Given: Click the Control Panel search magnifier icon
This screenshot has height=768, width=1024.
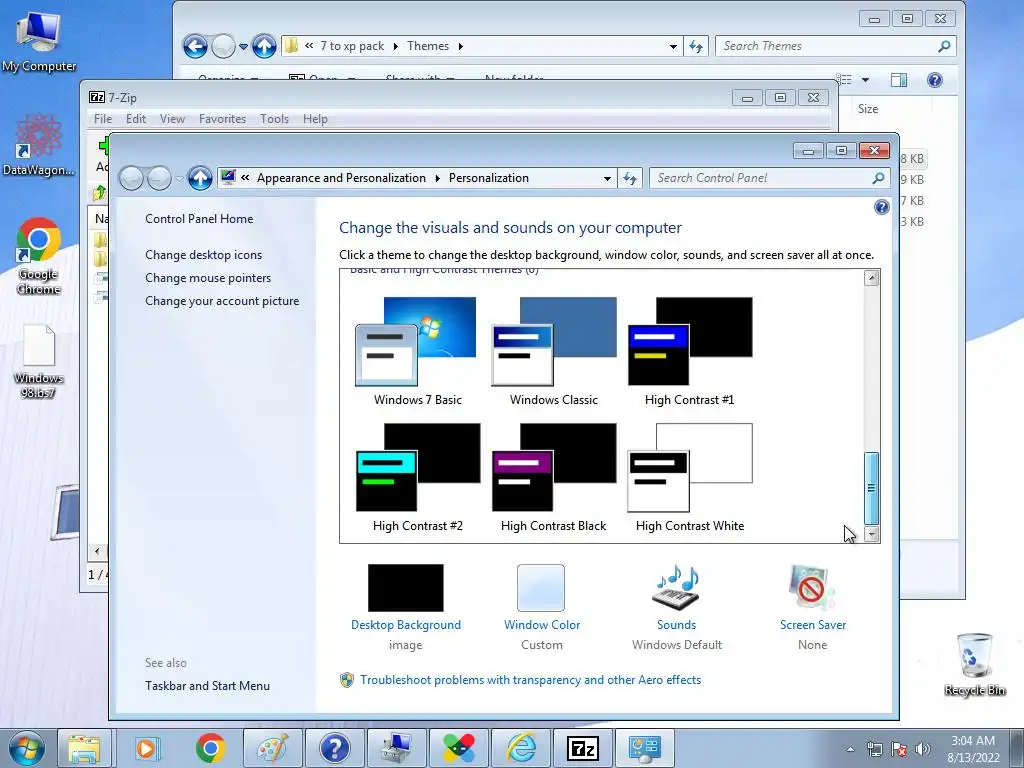Looking at the screenshot, I should [x=878, y=178].
